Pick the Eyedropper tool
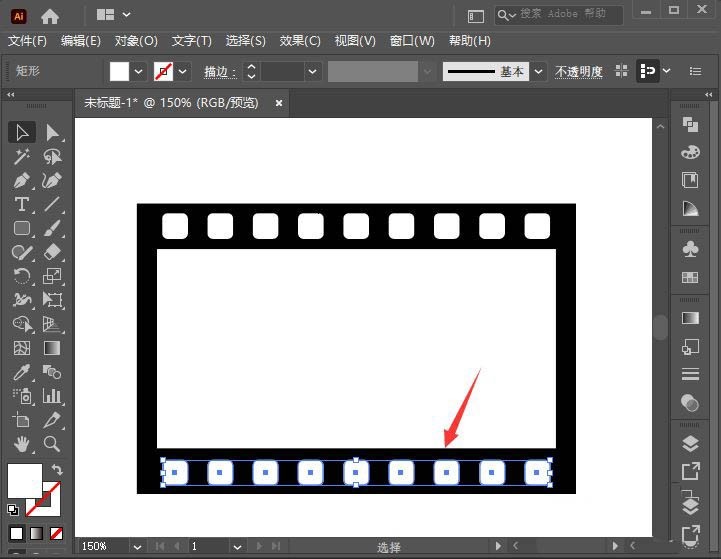721x559 pixels. point(22,372)
